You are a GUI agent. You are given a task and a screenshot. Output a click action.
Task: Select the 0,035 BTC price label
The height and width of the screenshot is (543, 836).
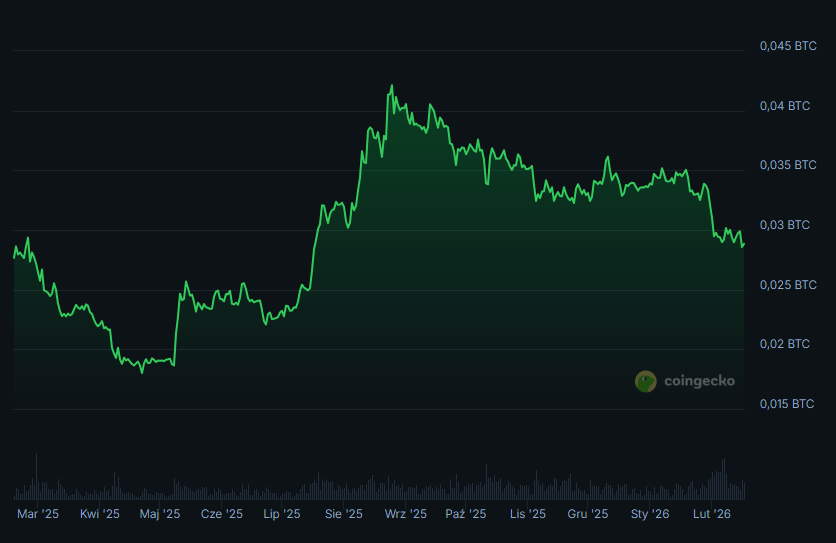[788, 165]
